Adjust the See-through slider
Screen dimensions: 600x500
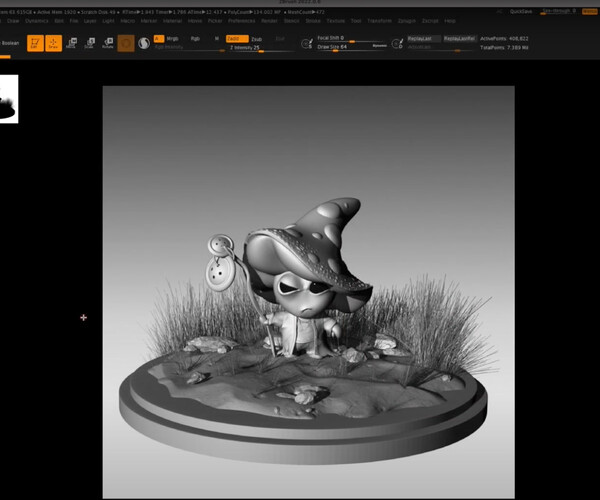pyautogui.click(x=559, y=11)
